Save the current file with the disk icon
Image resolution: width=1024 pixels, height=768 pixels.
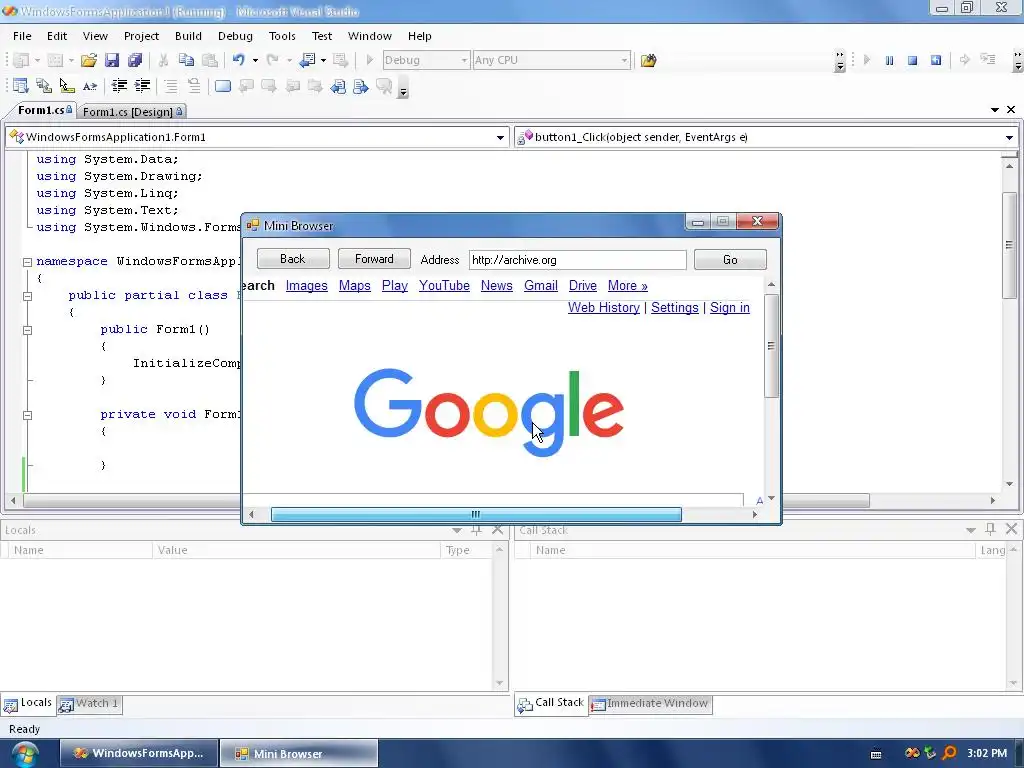[112, 60]
